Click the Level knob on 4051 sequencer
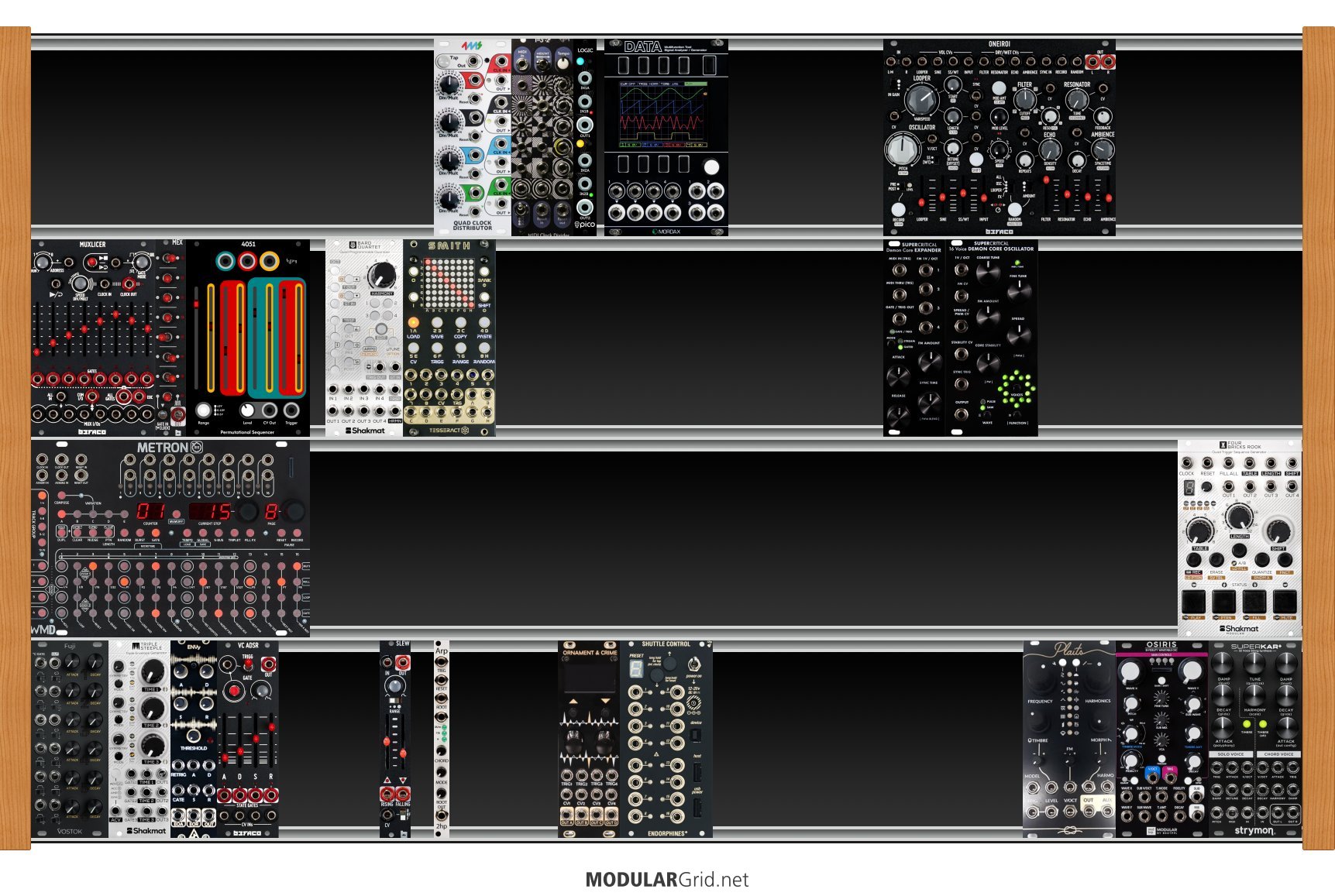The width and height of the screenshot is (1335, 896). pos(247,410)
